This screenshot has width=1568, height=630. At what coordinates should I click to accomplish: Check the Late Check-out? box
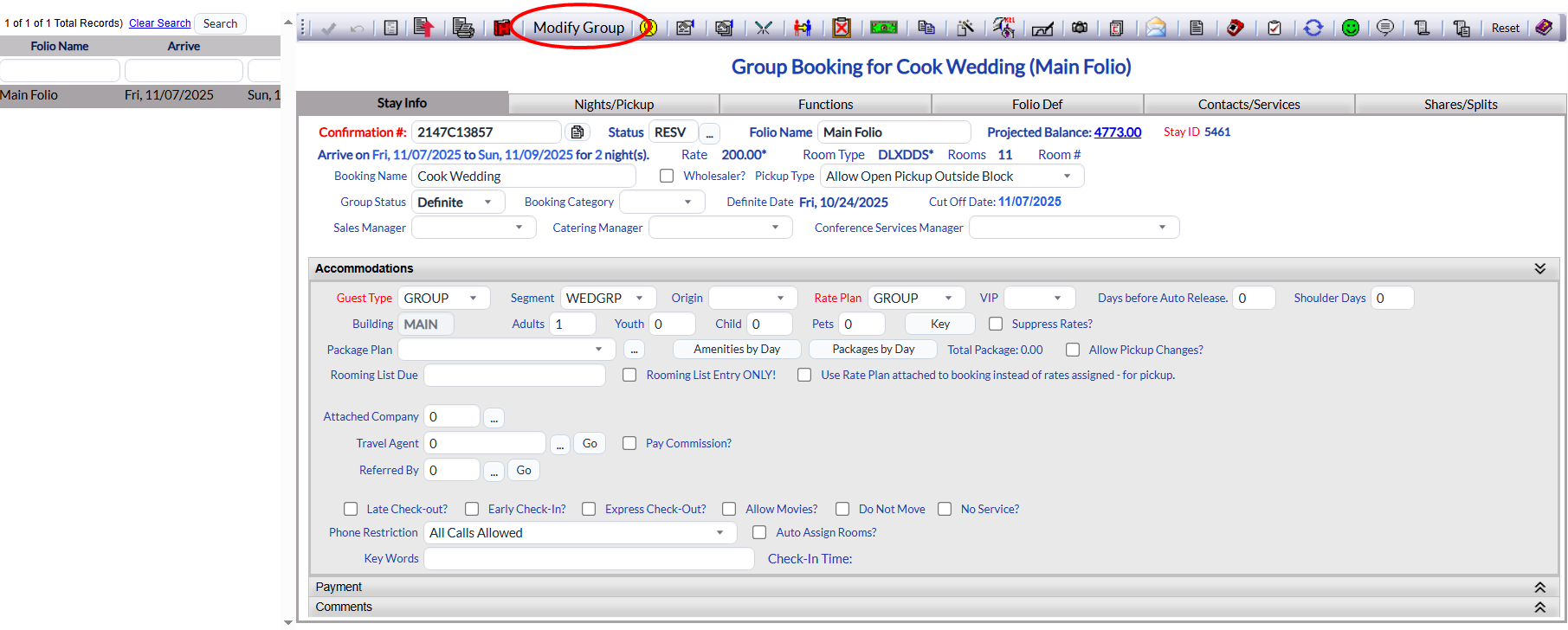pos(351,509)
